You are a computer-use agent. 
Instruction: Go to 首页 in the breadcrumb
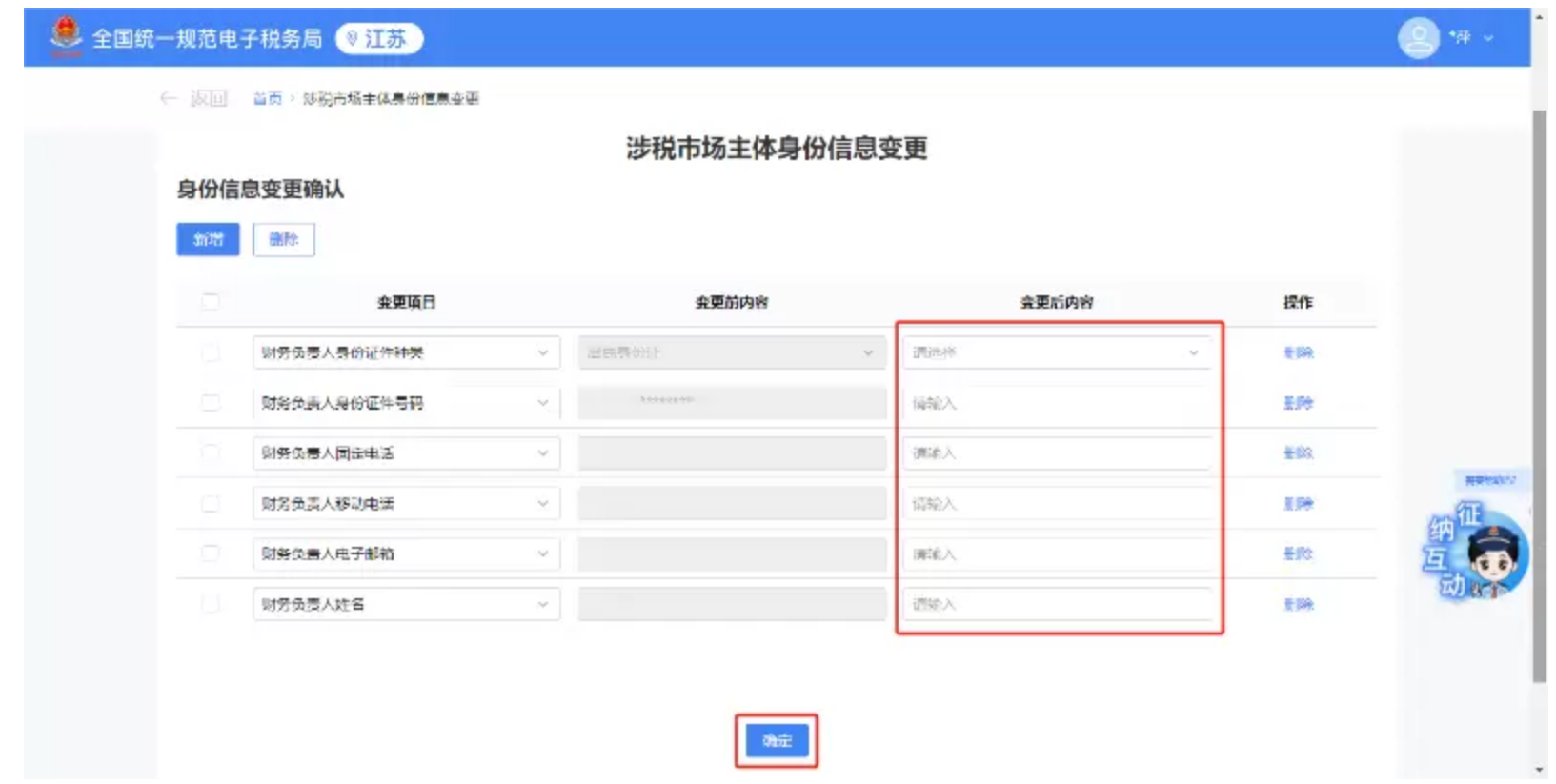coord(268,98)
